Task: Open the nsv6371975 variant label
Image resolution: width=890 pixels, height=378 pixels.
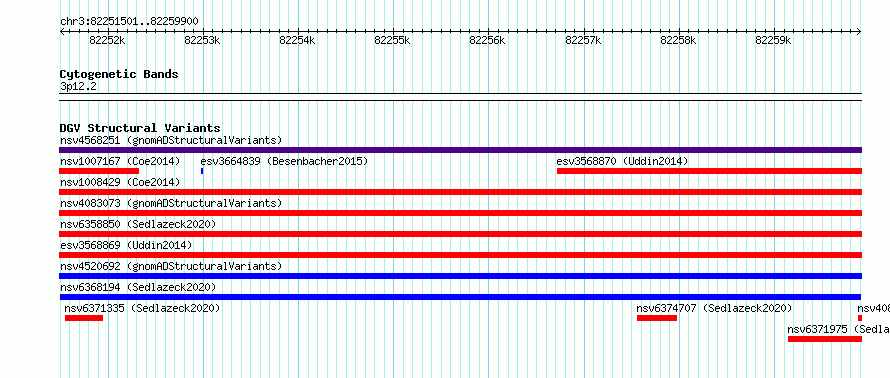Action: pyautogui.click(x=838, y=329)
